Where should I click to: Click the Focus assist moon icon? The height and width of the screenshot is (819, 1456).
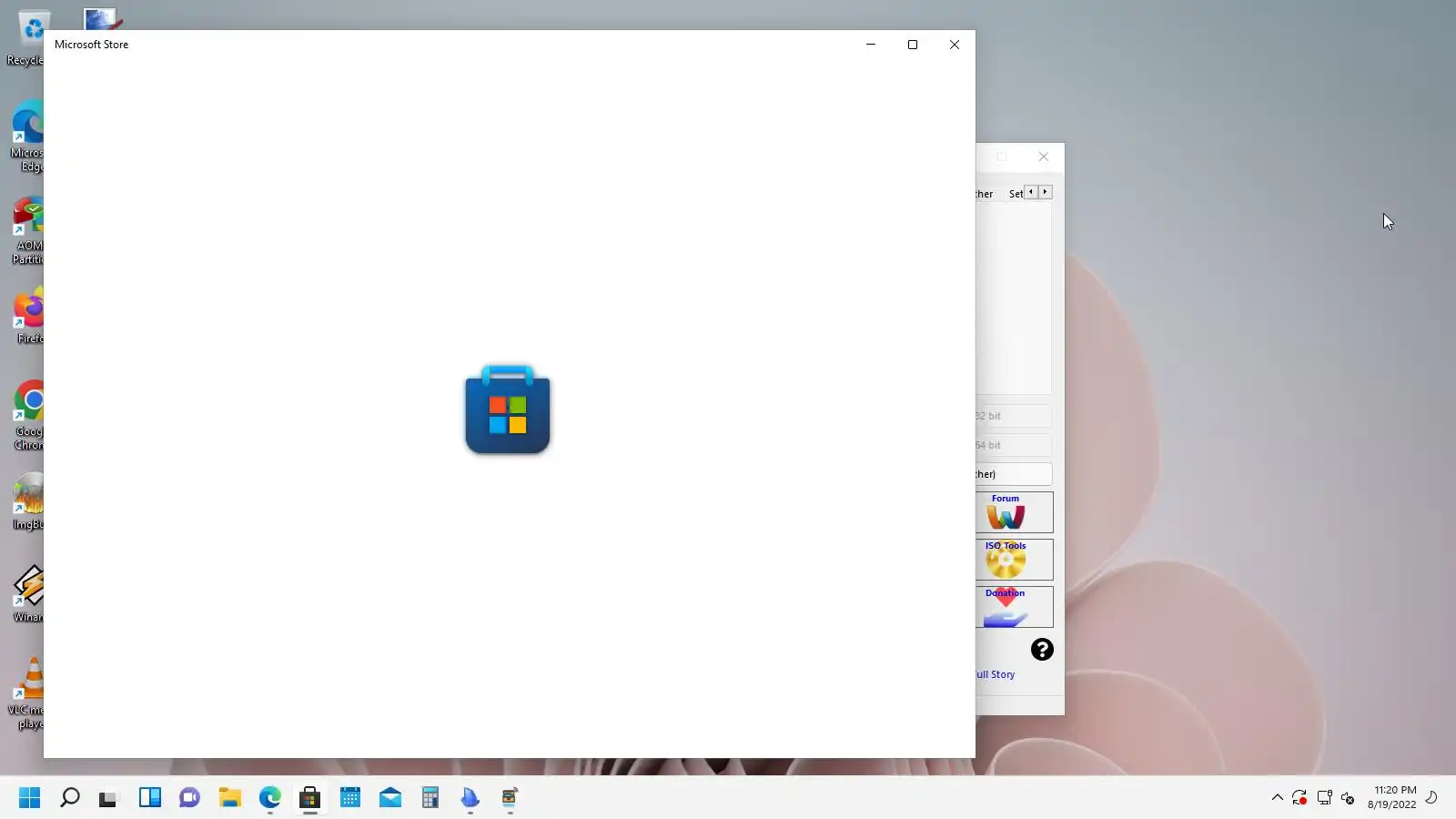coord(1431,798)
